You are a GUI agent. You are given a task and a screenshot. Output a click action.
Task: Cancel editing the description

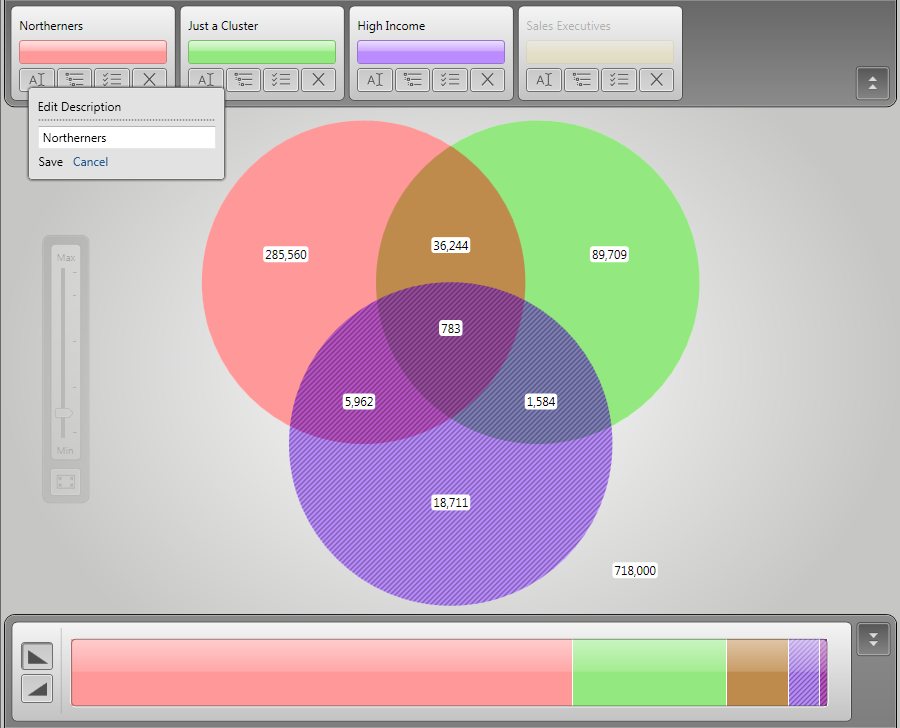click(x=90, y=162)
